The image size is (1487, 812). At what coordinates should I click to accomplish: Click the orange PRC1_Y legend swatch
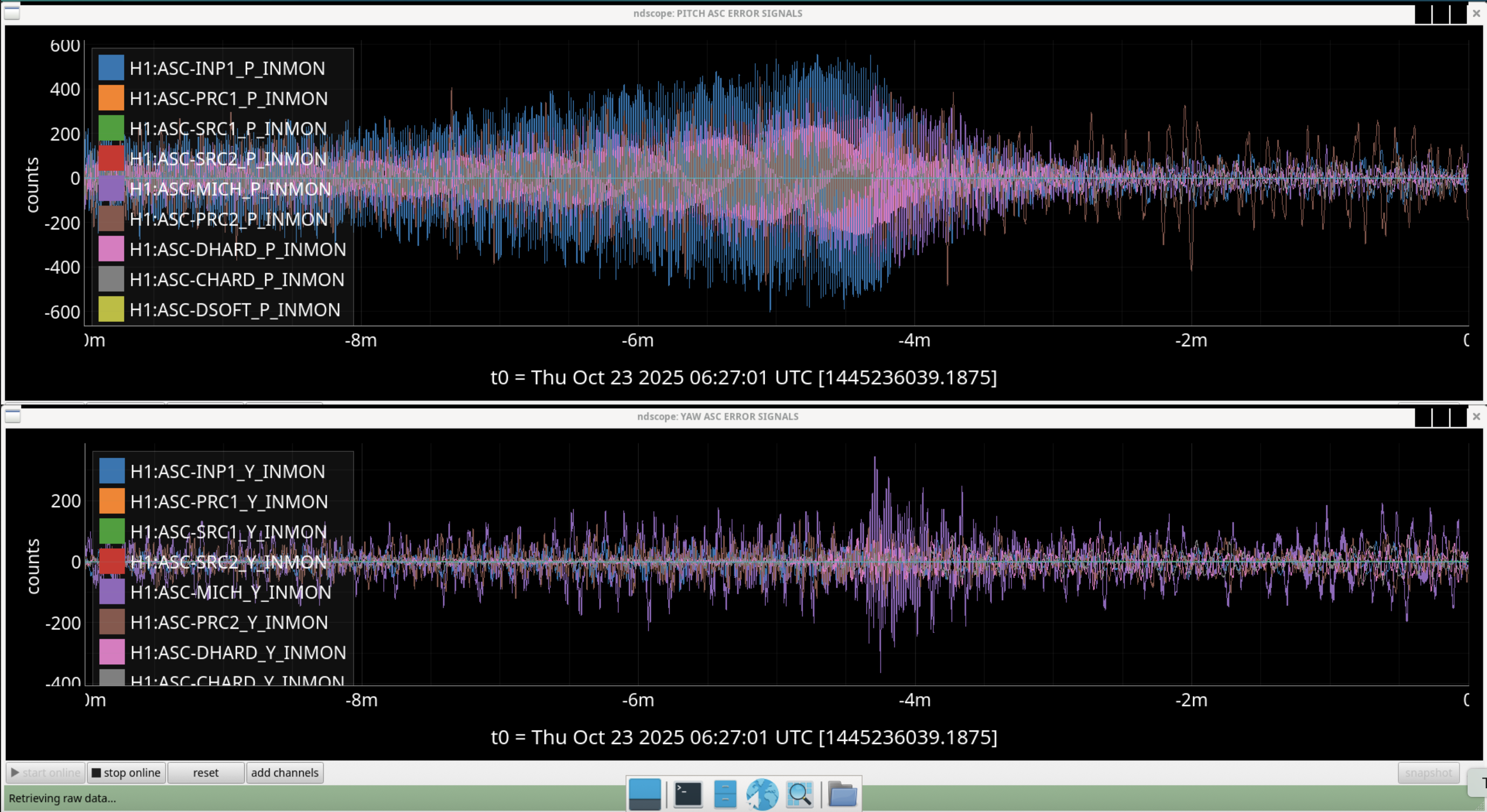pyautogui.click(x=112, y=501)
